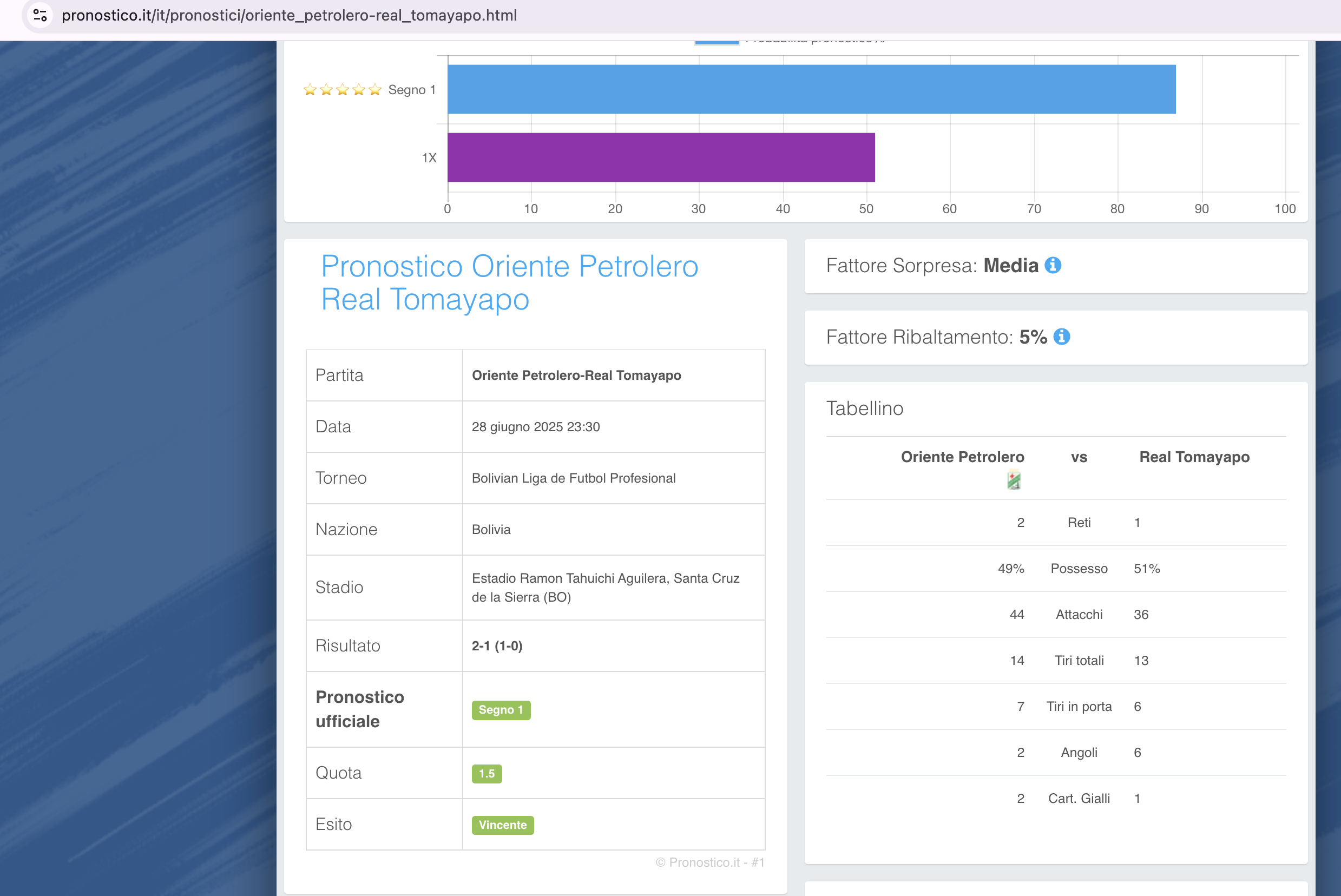Click the Tabellino heading
Viewport: 1341px width, 896px height.
pos(865,409)
